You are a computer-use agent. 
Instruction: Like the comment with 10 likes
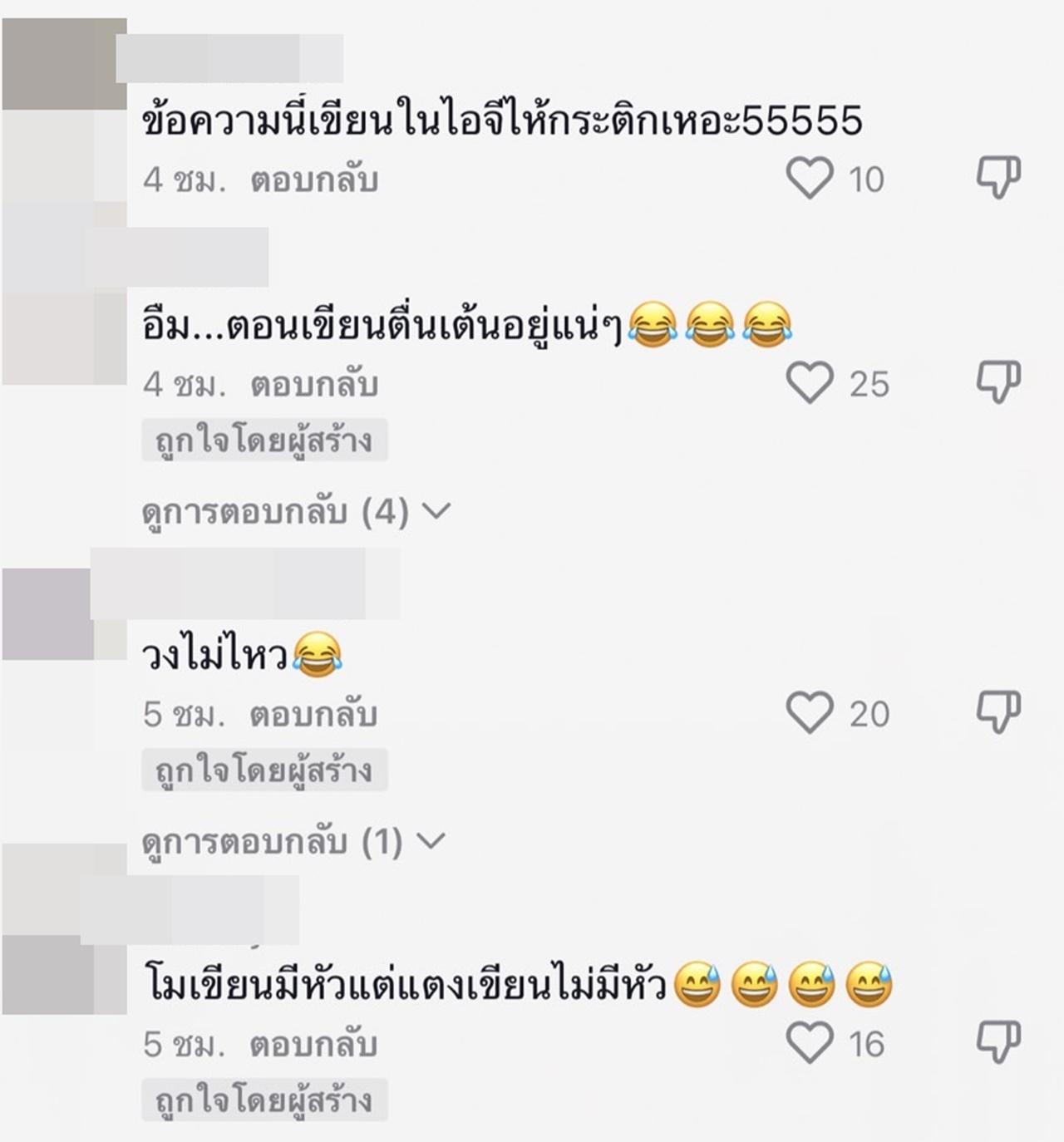coord(810,179)
